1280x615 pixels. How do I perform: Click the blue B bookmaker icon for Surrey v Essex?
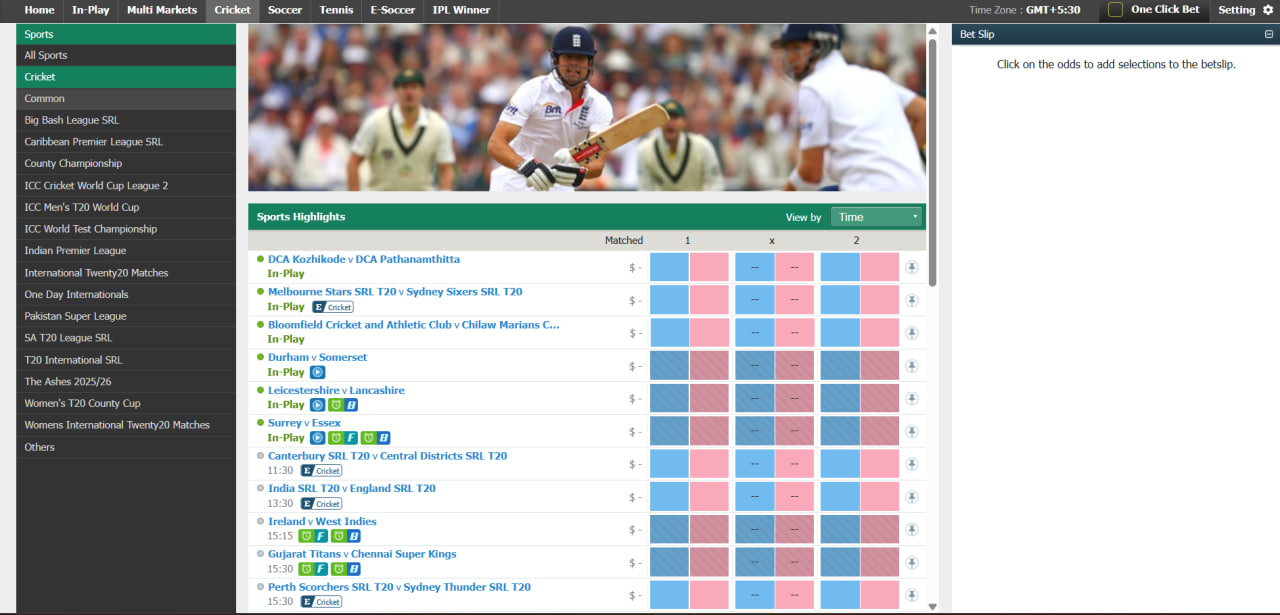pos(375,438)
